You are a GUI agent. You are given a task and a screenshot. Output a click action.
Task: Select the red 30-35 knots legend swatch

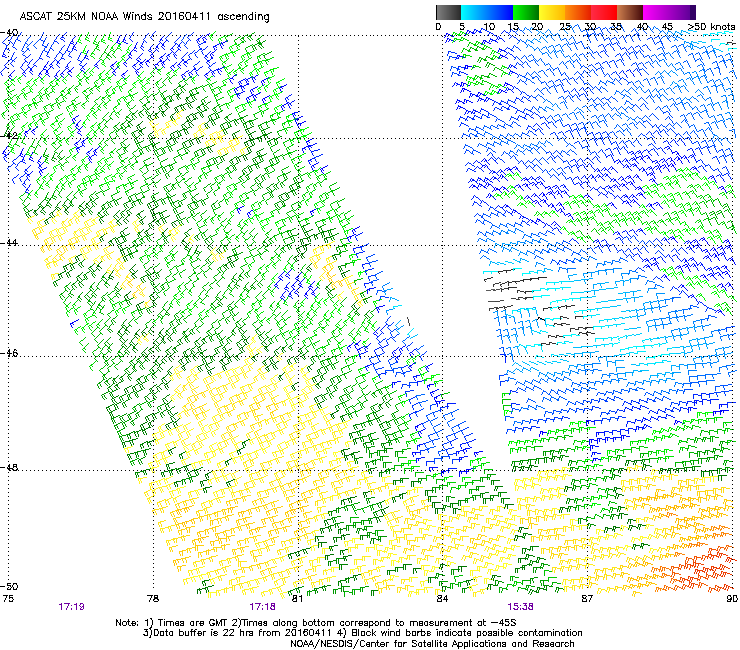pos(604,12)
